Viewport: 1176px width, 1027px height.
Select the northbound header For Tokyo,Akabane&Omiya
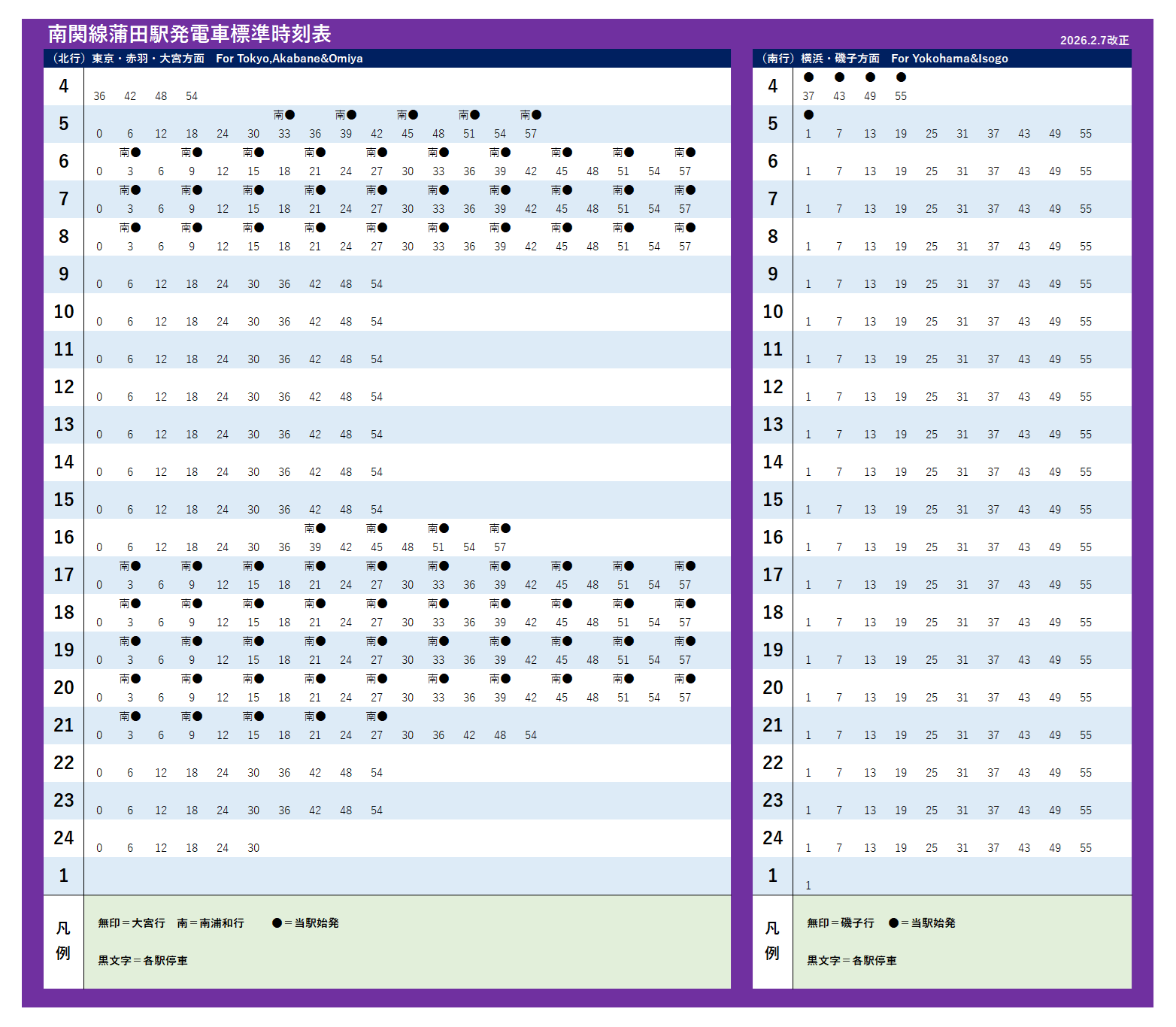(x=289, y=59)
